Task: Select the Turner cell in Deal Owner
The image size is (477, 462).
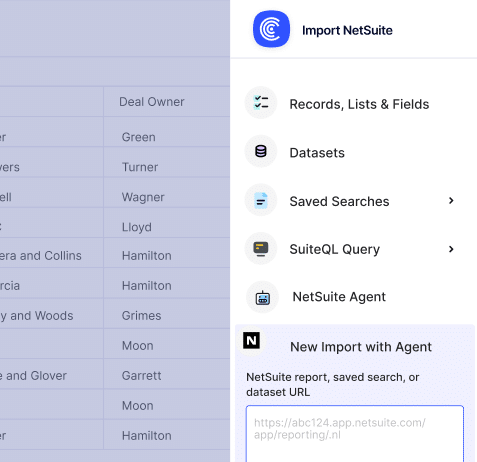Action: (167, 162)
